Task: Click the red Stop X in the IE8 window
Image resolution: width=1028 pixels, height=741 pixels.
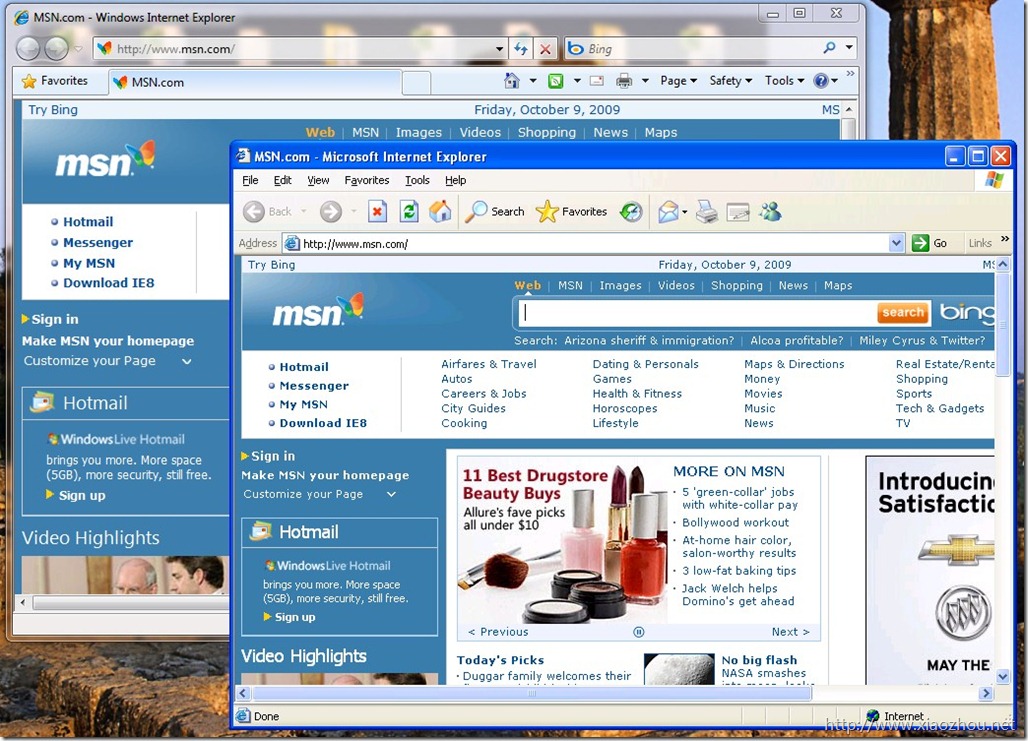Action: pos(545,49)
